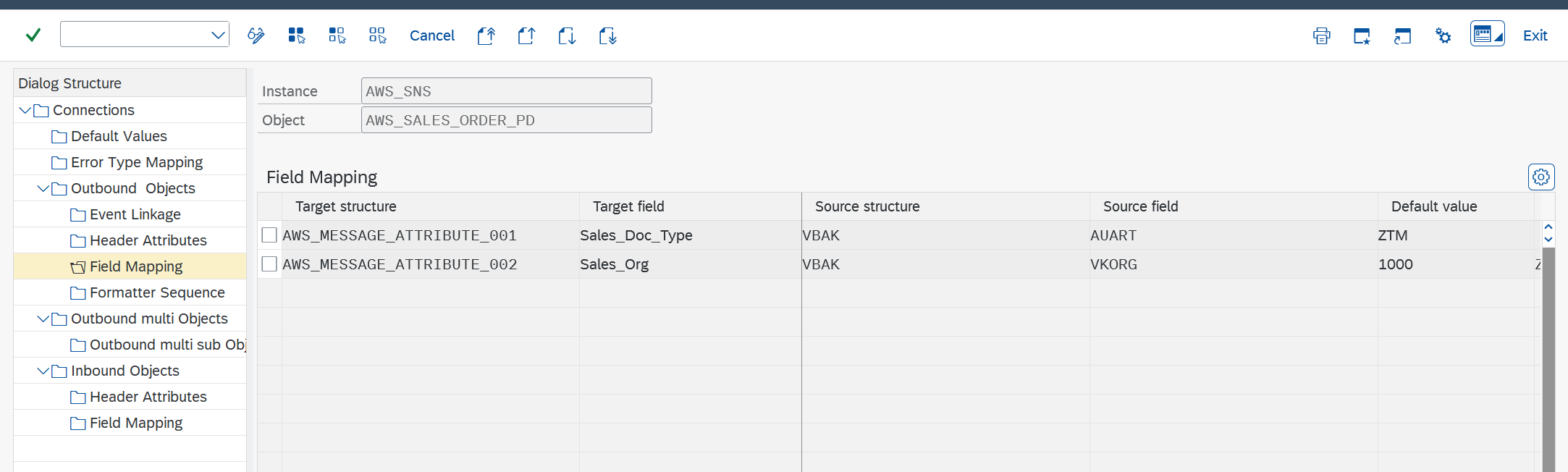
Task: Click the Object field AWS_SALES_ORDER_PD
Action: 507,120
